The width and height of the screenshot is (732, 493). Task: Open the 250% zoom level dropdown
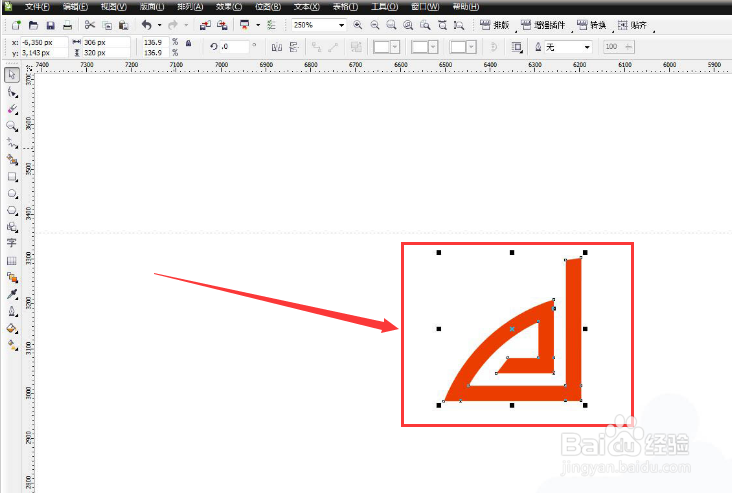tap(342, 25)
